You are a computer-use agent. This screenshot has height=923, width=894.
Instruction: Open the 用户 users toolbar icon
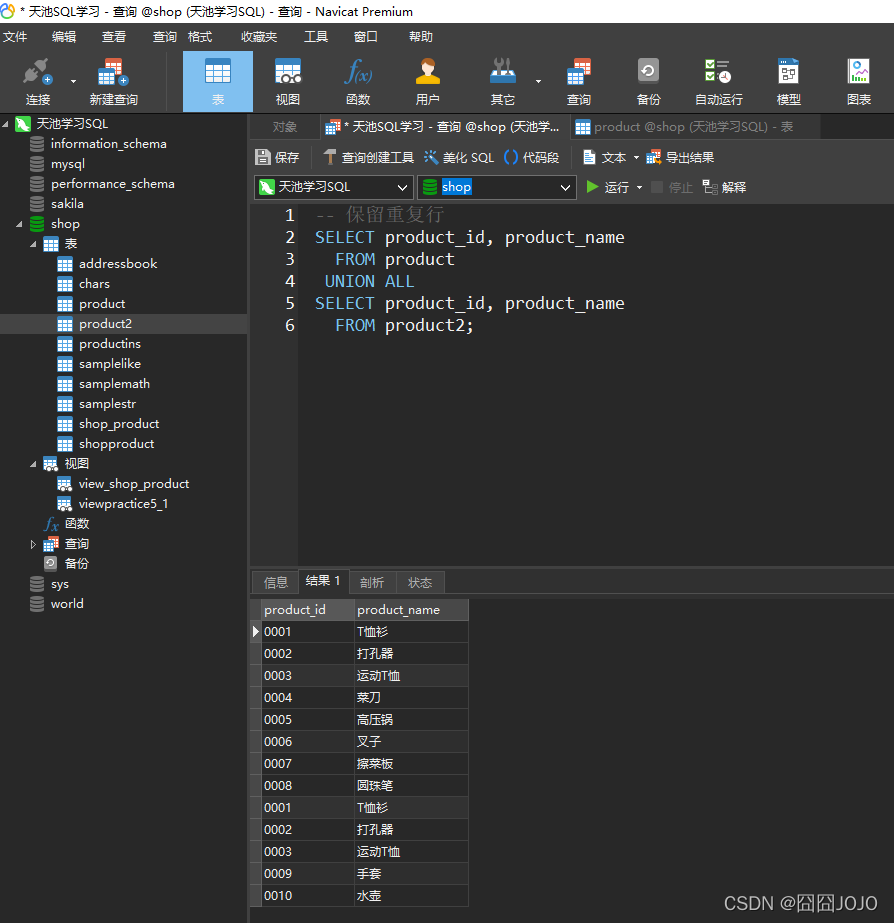click(427, 81)
